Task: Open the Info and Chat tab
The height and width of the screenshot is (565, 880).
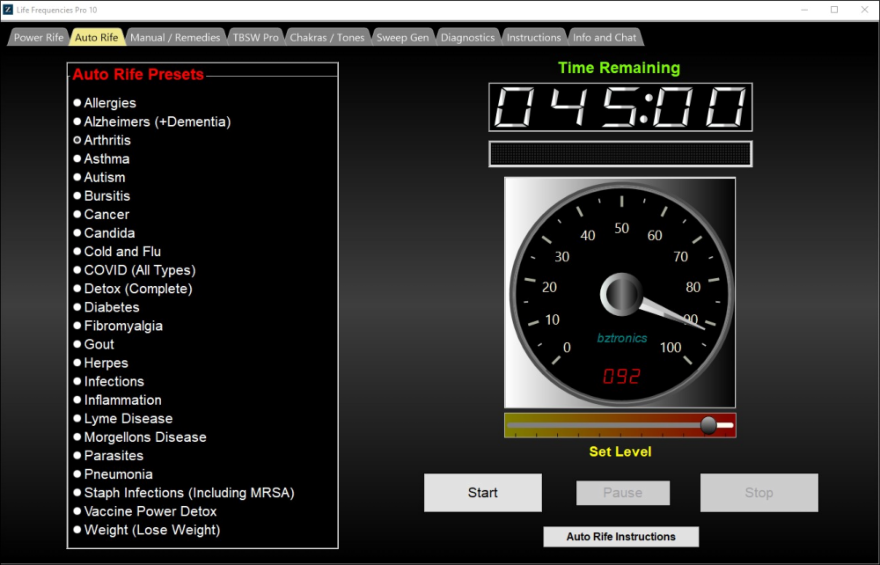Action: coord(604,38)
